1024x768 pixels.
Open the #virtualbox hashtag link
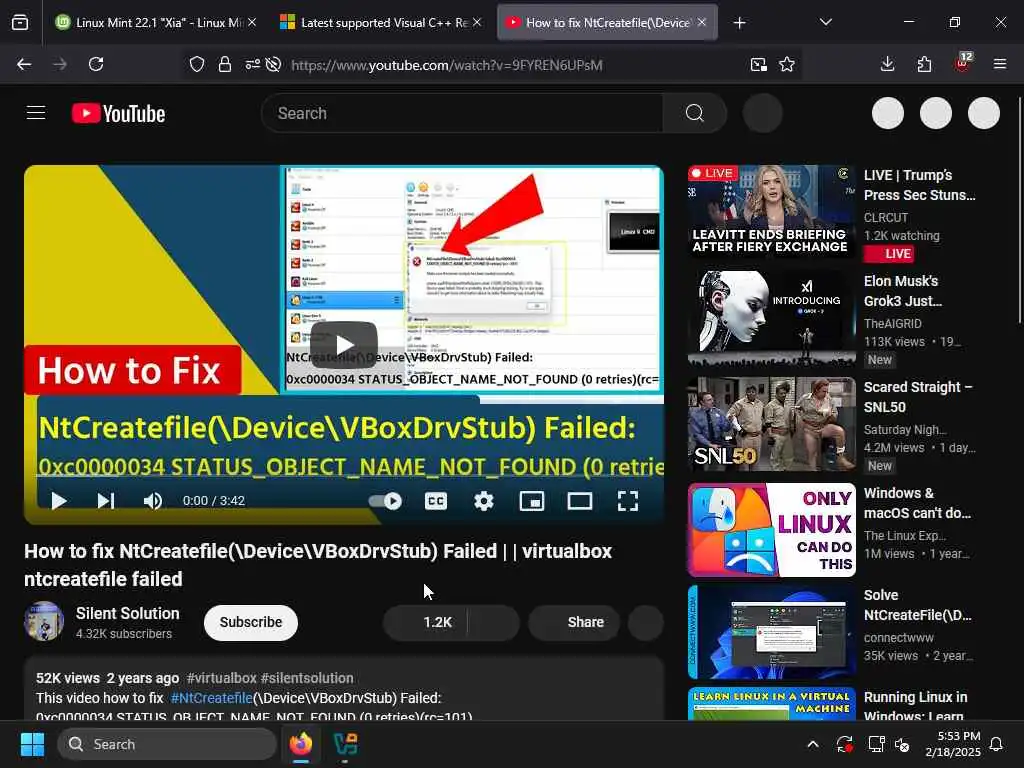221,678
